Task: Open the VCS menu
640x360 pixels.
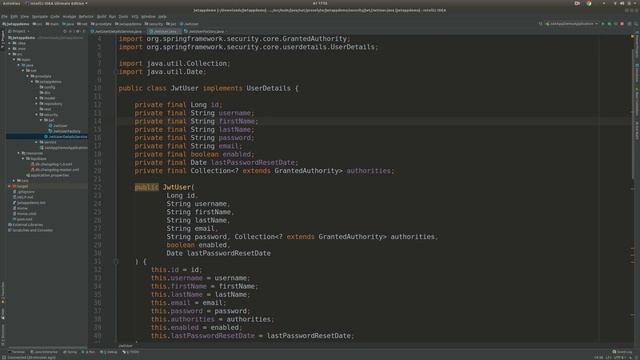Action: (135, 17)
